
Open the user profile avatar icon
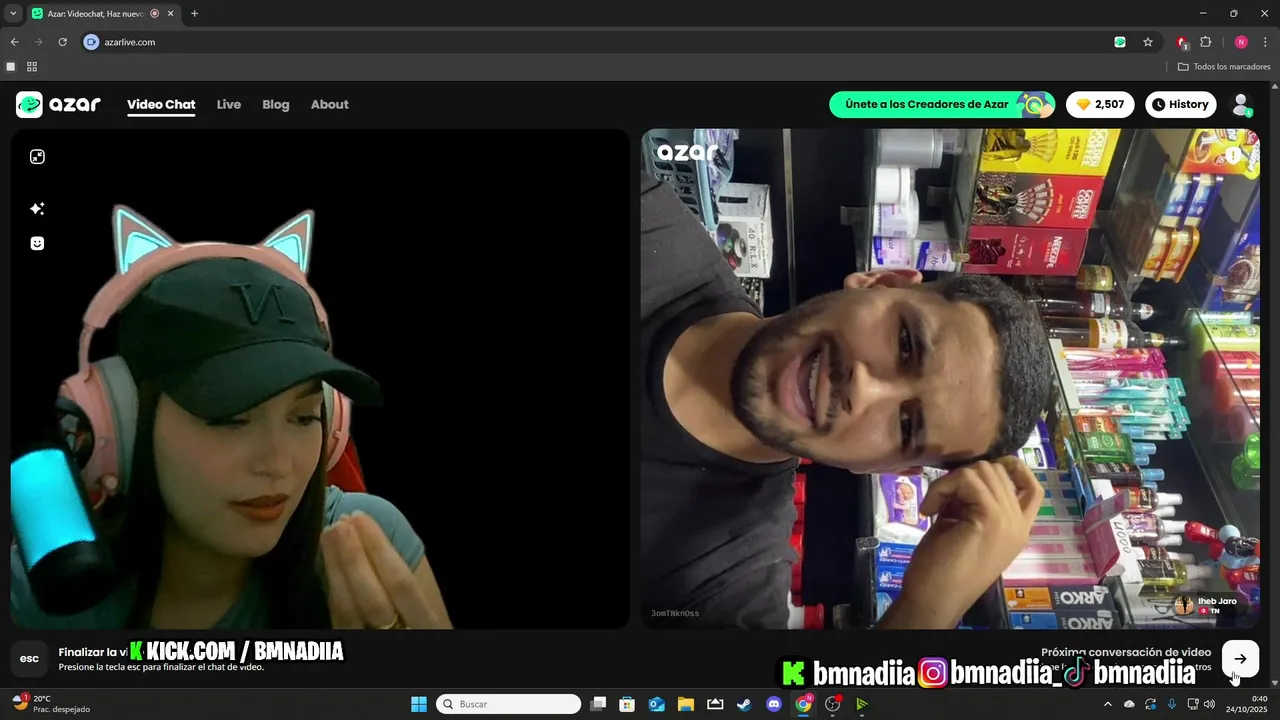1241,104
